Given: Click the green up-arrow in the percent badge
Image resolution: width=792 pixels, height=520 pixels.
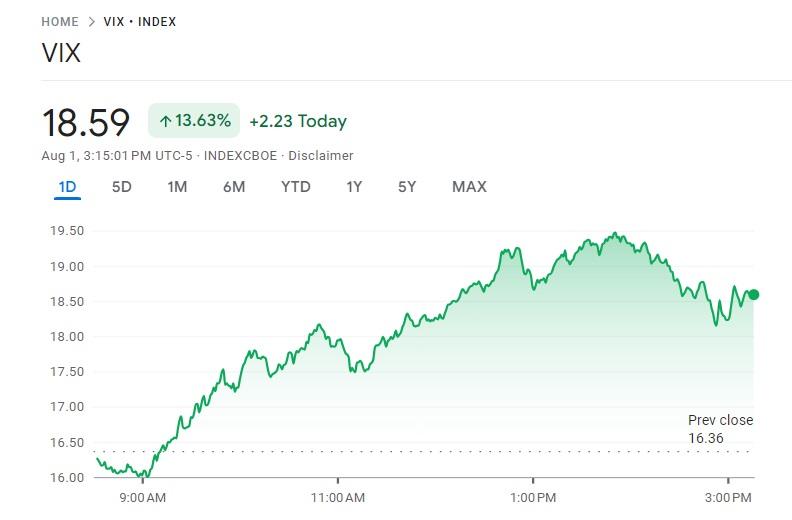Looking at the screenshot, I should click(165, 121).
